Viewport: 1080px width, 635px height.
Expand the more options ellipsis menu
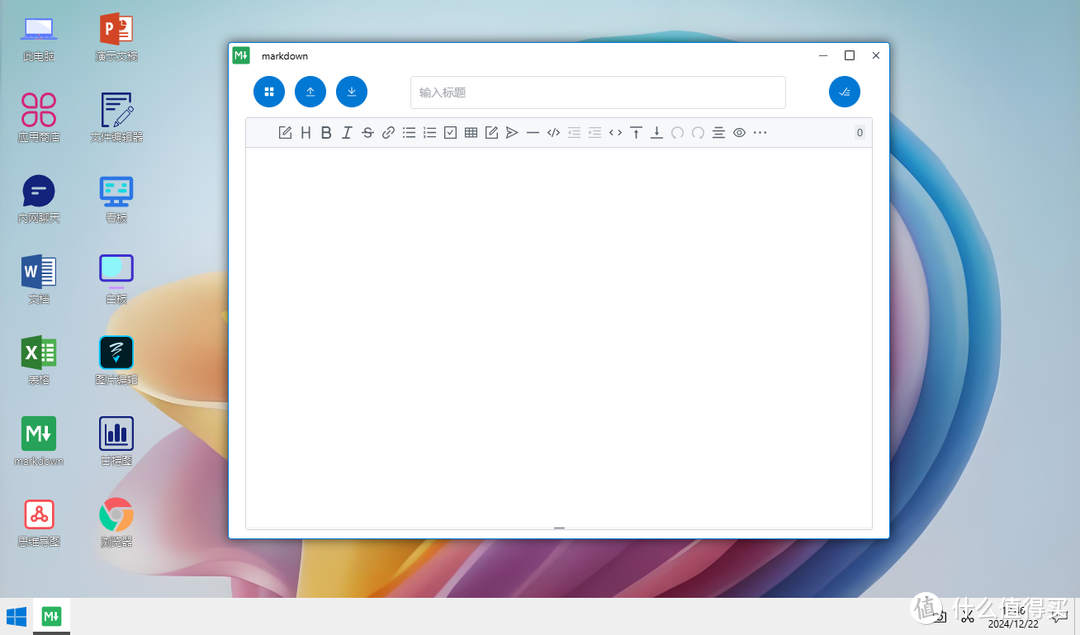pyautogui.click(x=760, y=133)
